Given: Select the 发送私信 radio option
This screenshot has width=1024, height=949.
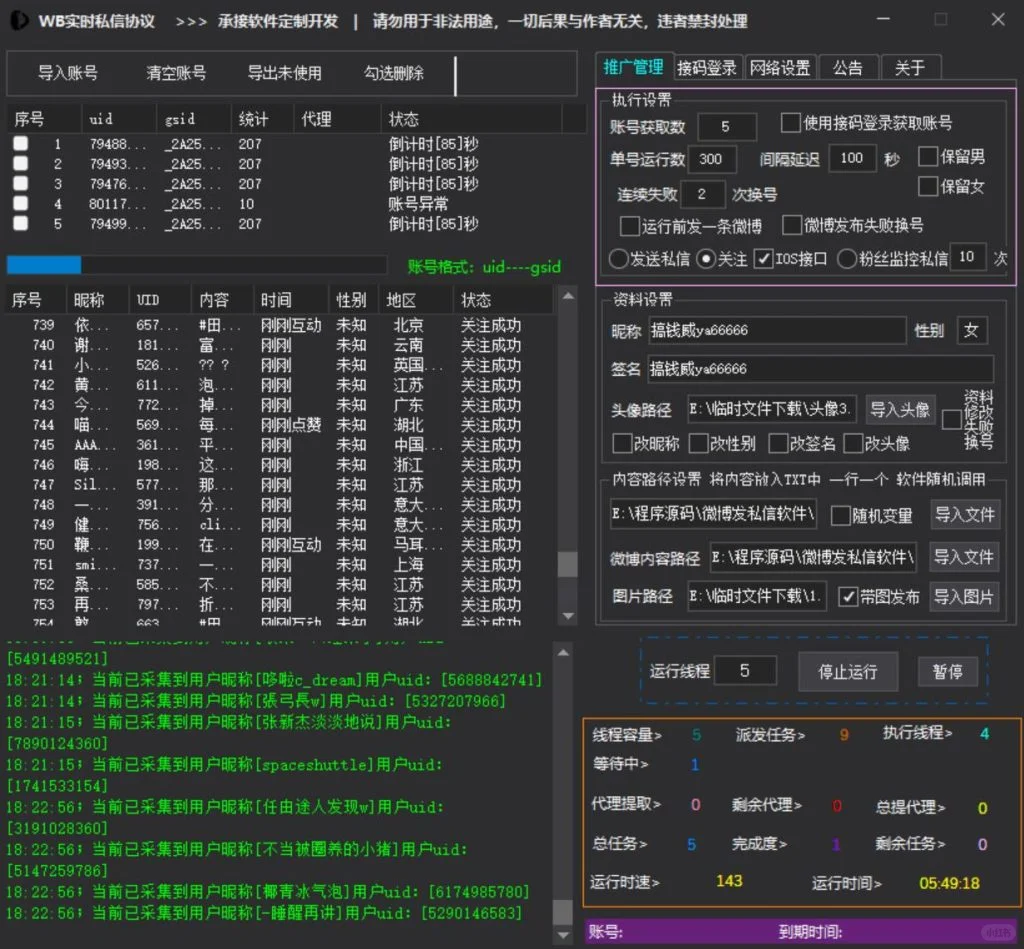Looking at the screenshot, I should pos(620,257).
